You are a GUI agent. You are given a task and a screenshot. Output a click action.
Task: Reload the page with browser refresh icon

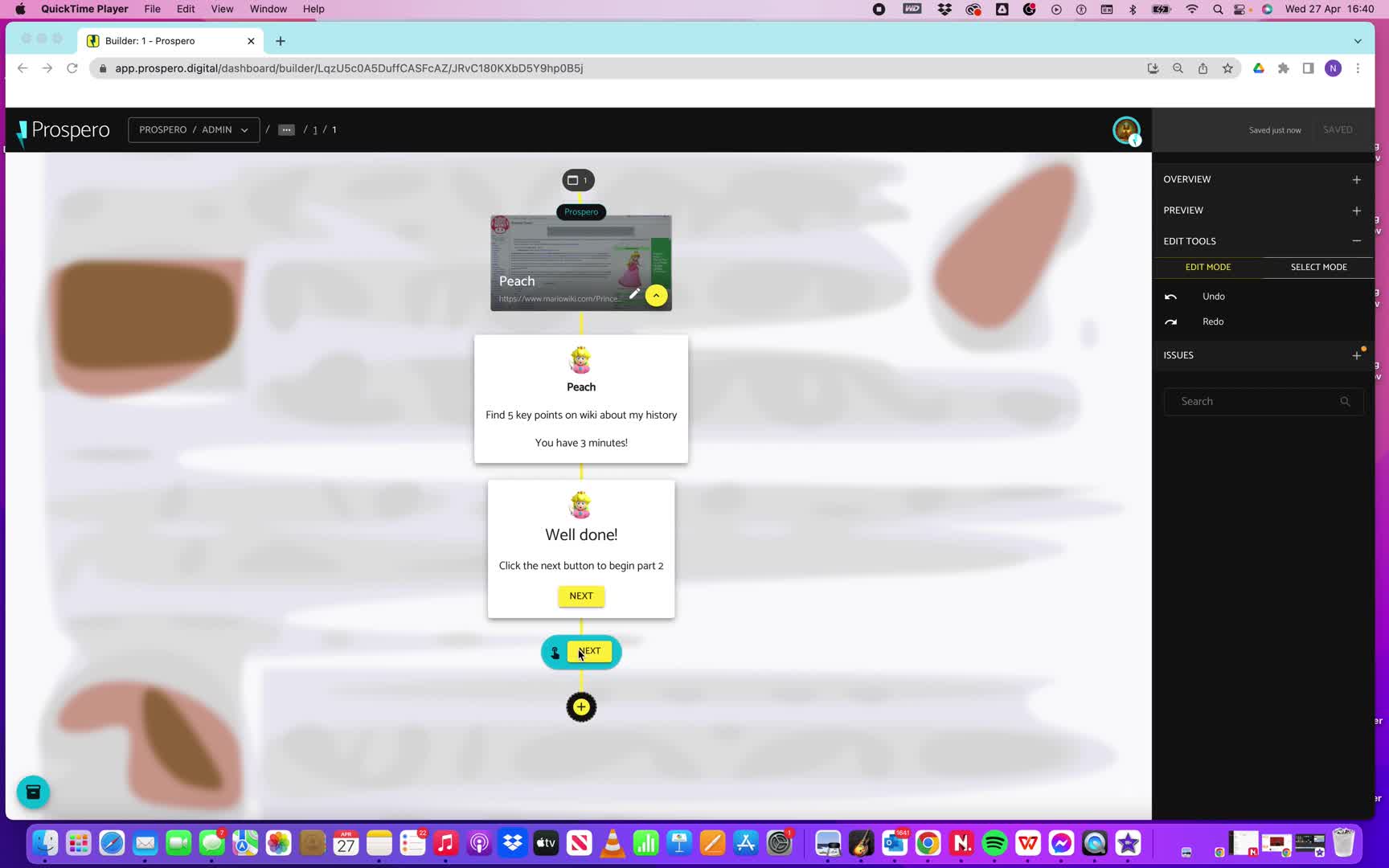[72, 68]
